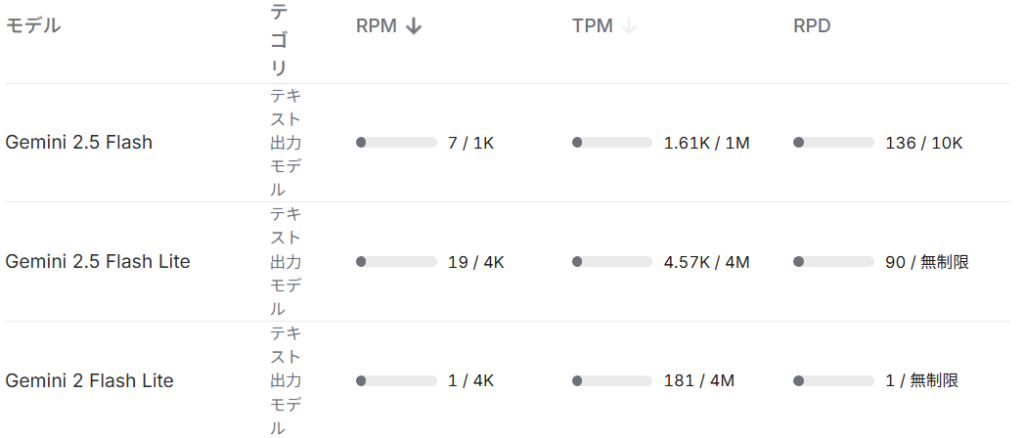Sort by the RPM column header
1024x438 pixels.
(376, 27)
